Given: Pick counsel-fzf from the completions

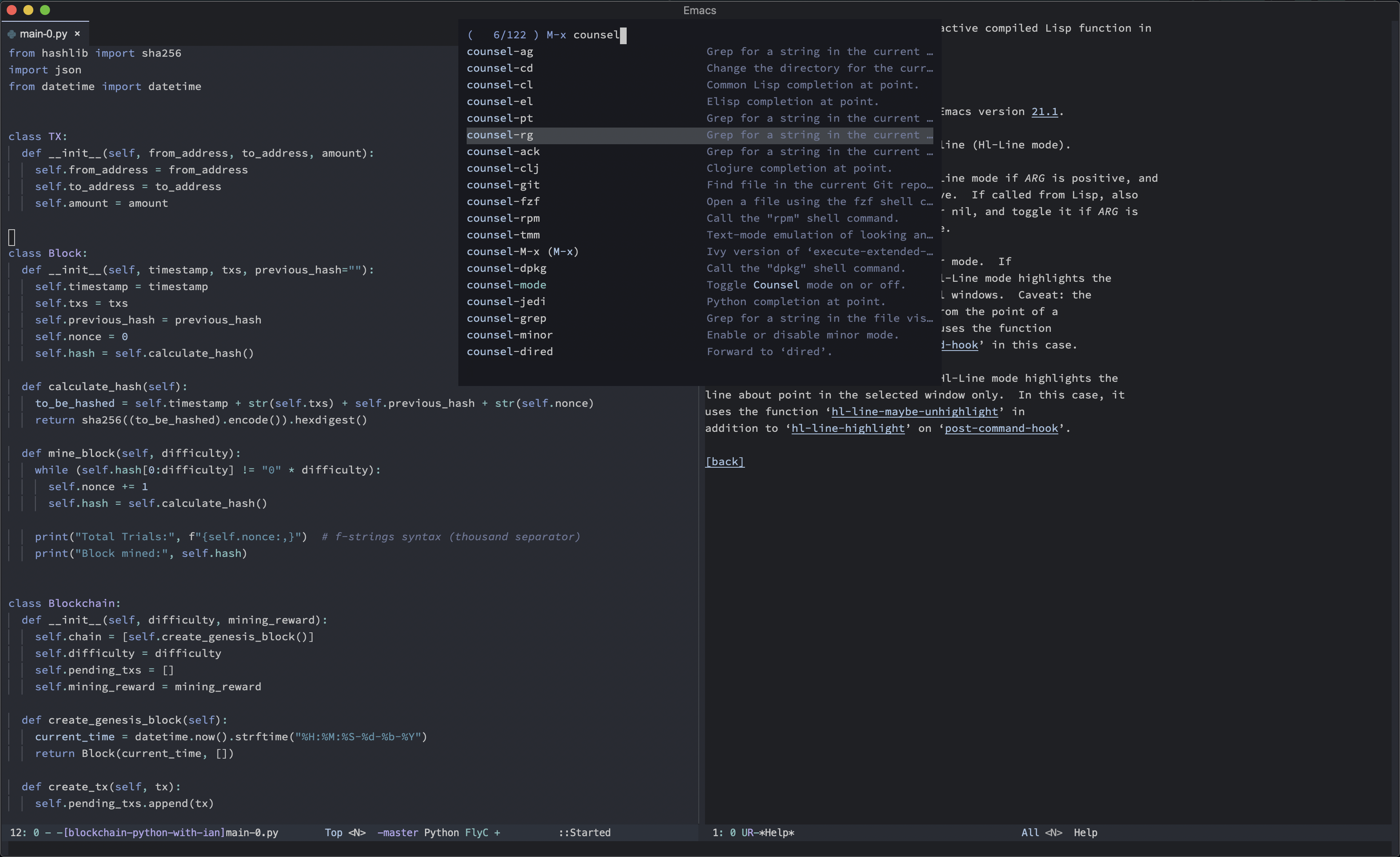Looking at the screenshot, I should pos(503,202).
